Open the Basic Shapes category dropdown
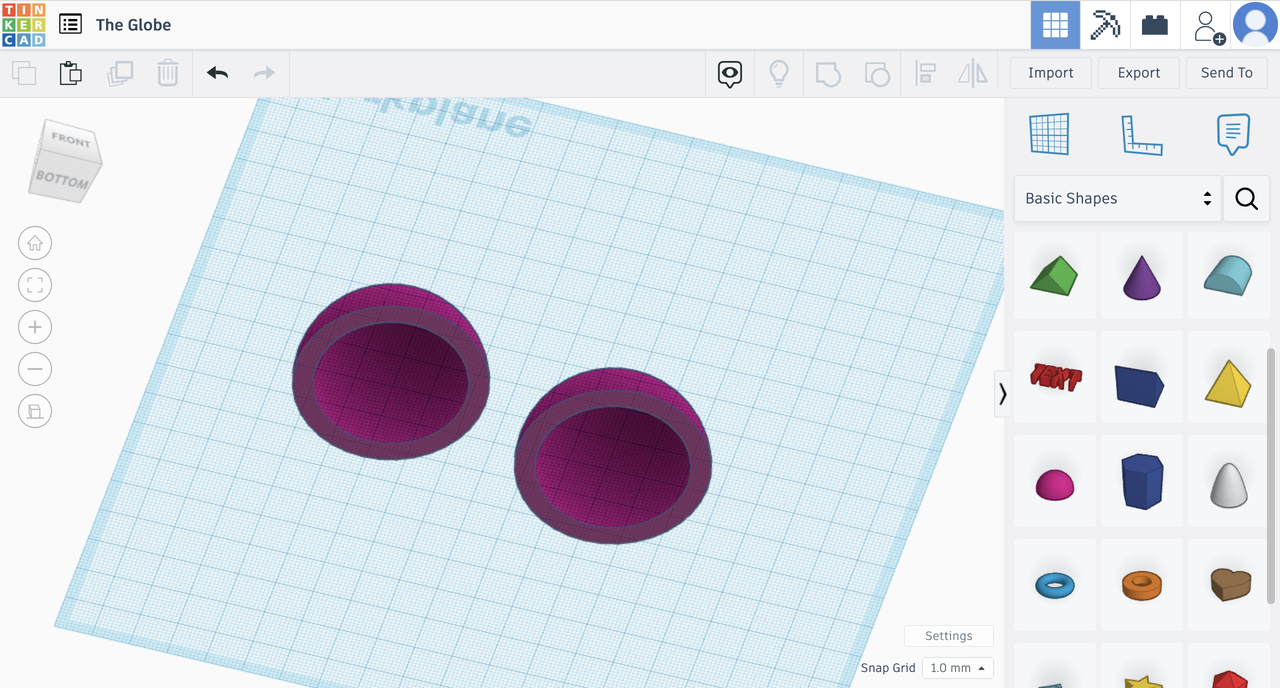The image size is (1280, 688). click(1117, 198)
